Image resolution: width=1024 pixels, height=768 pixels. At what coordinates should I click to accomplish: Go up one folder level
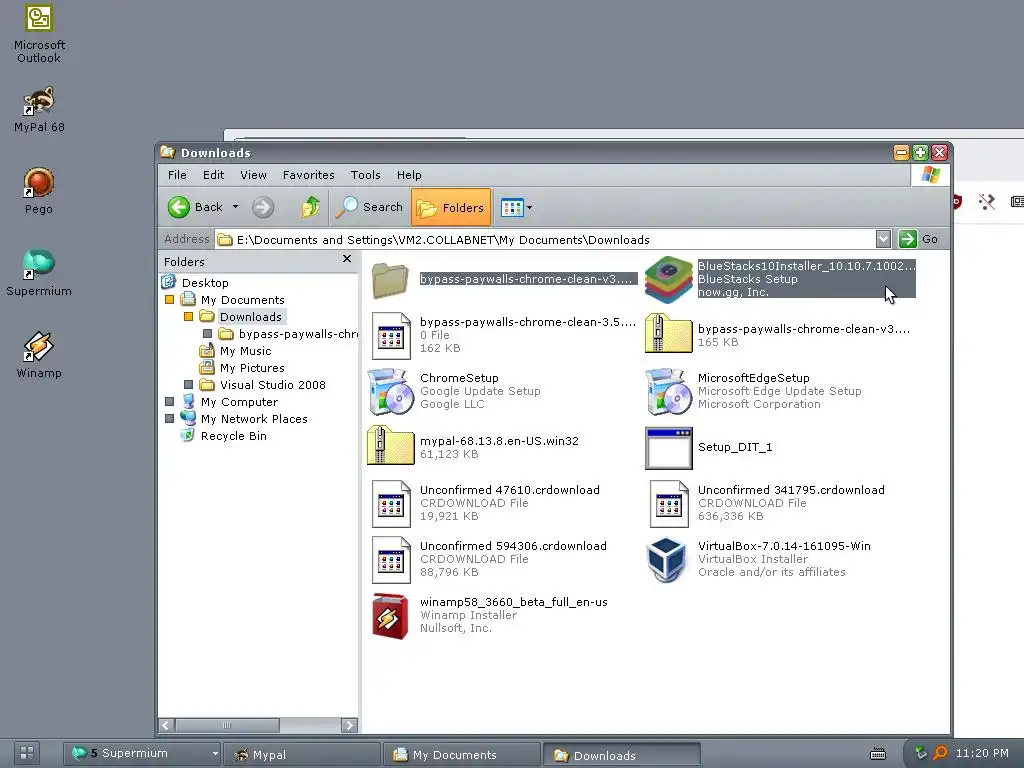pos(310,207)
